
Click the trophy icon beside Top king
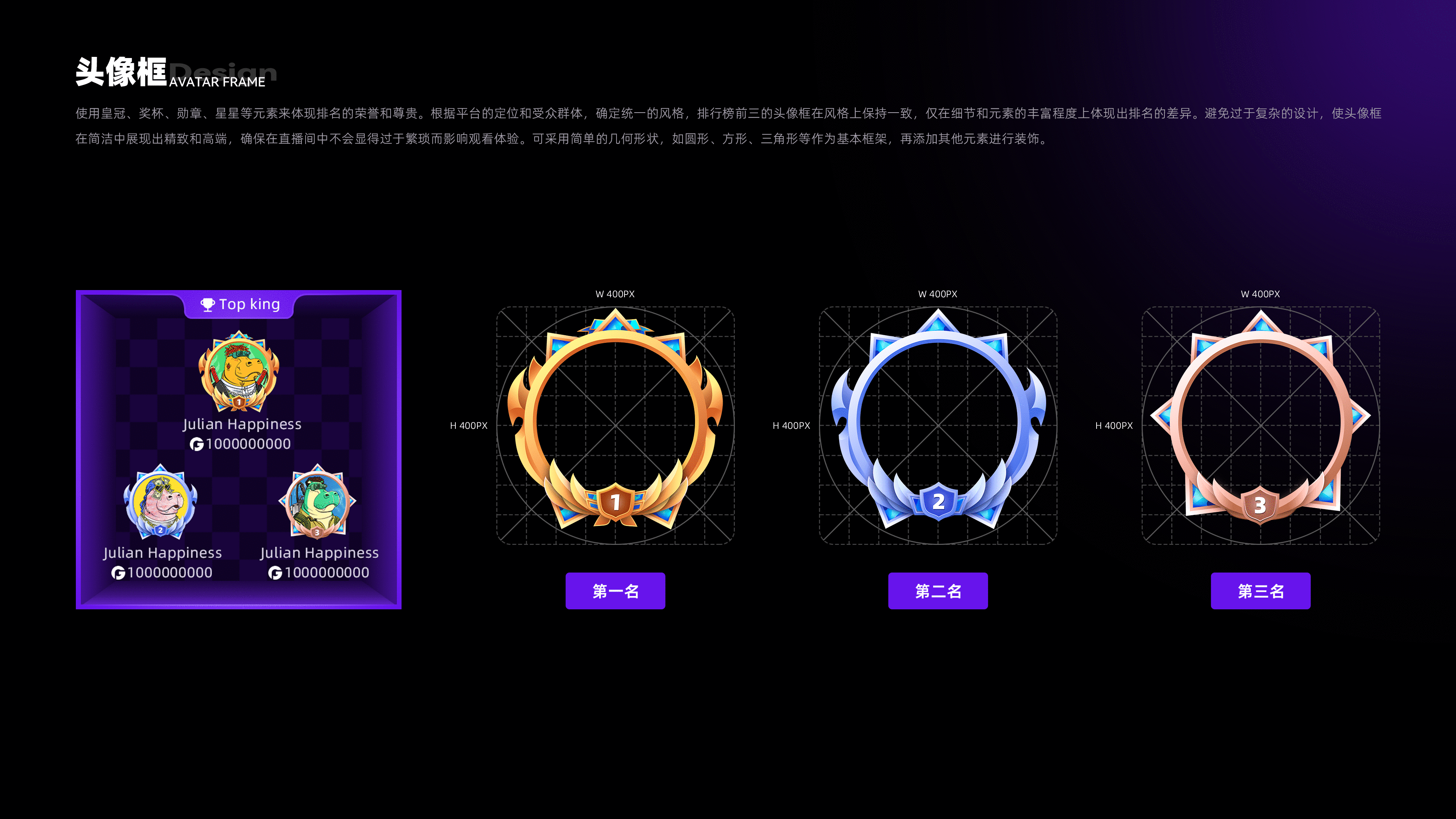tap(207, 304)
